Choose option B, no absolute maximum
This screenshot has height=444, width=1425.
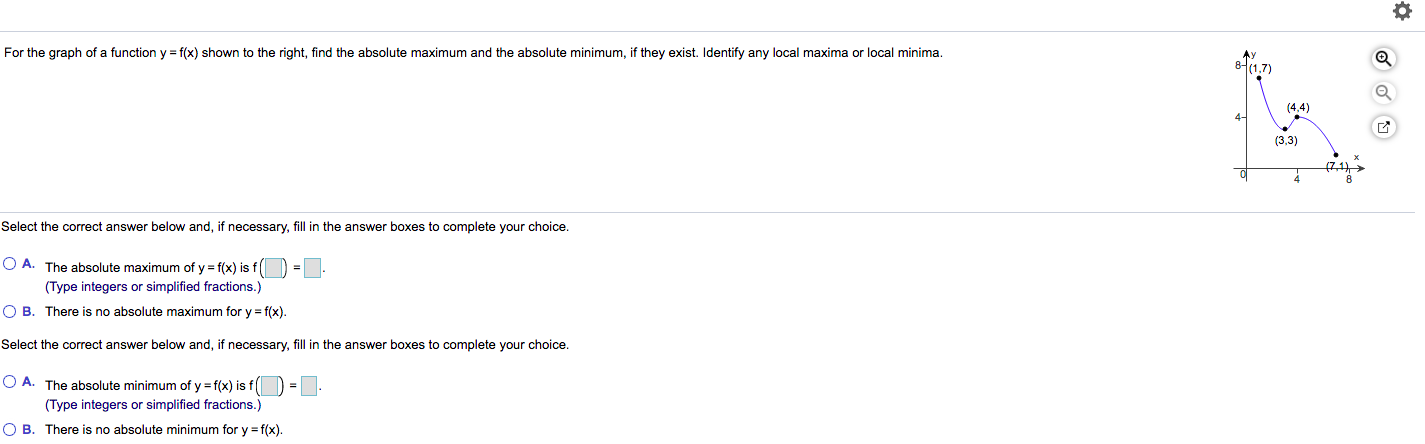pos(10,311)
